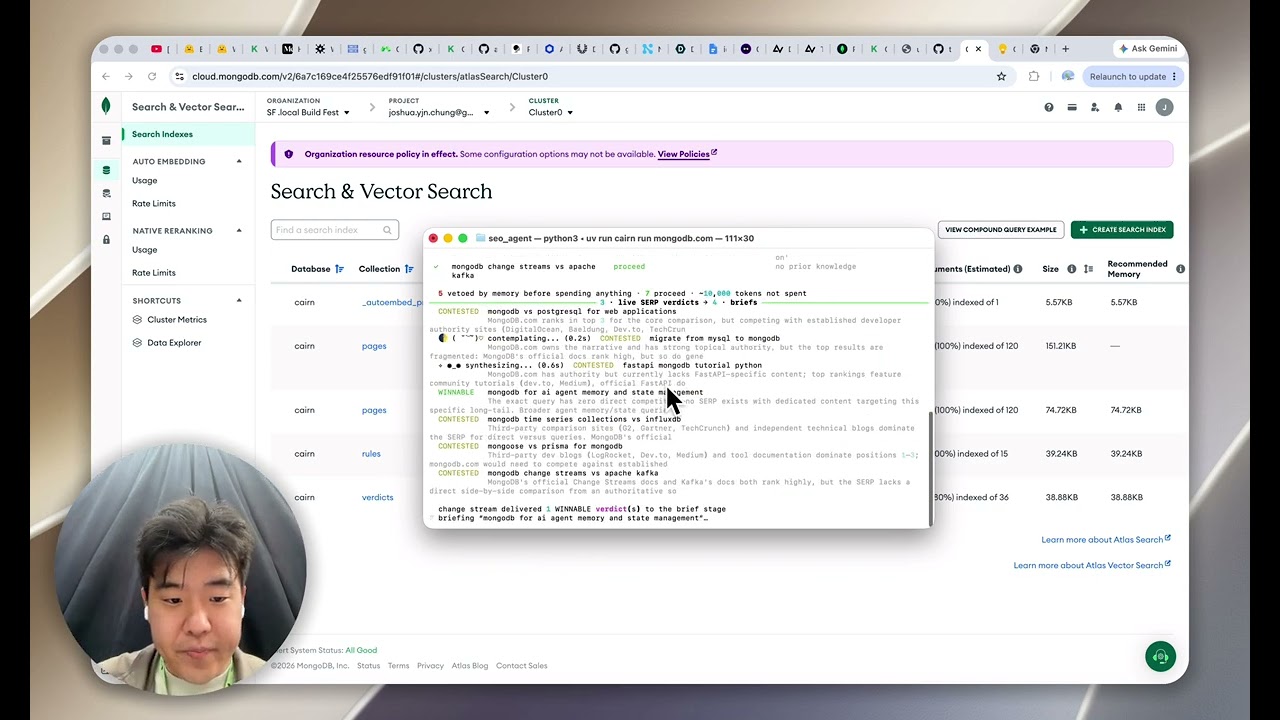Reload the page
This screenshot has height=720, width=1280.
coord(152,76)
